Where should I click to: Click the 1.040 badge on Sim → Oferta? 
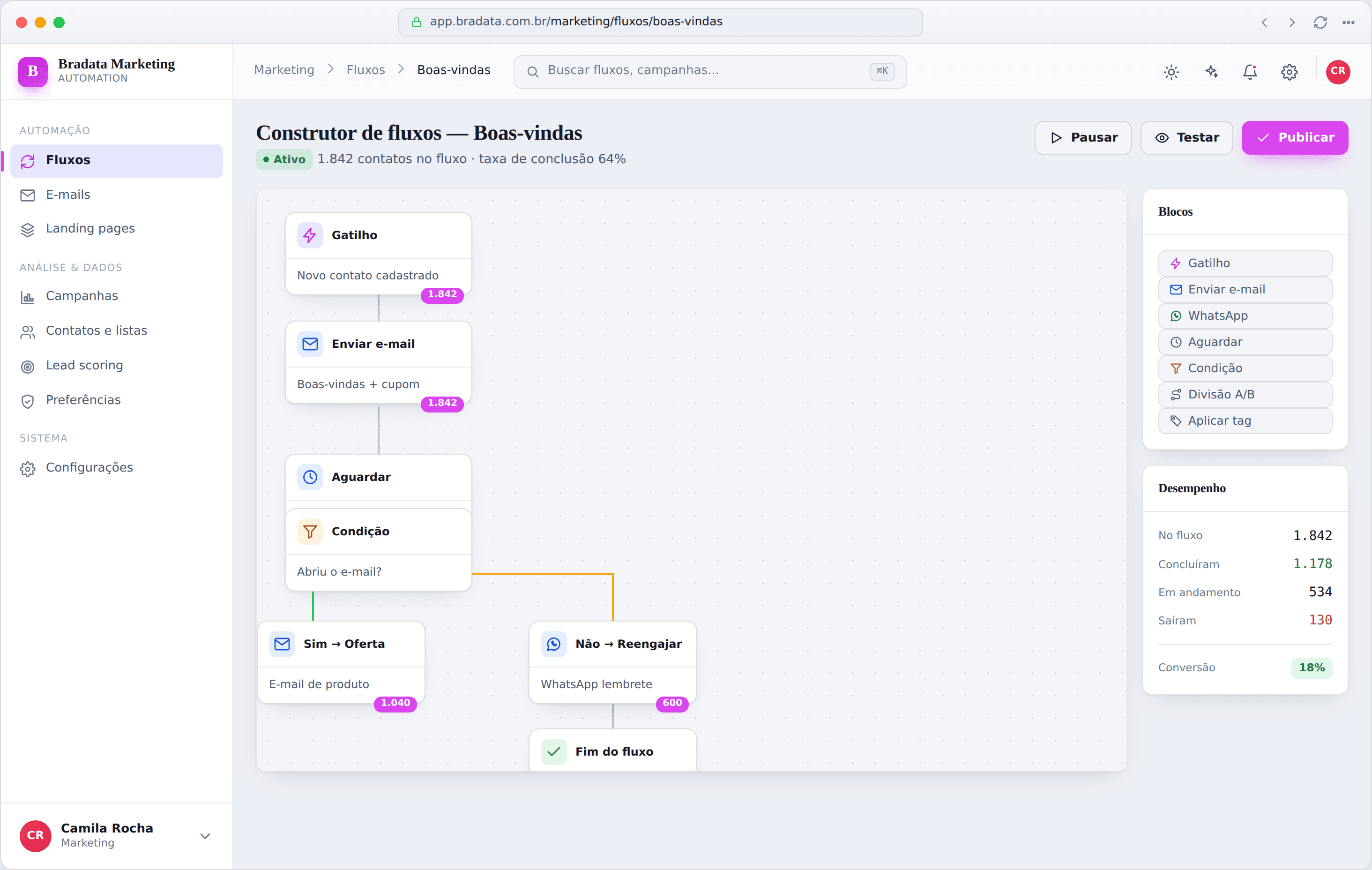click(x=395, y=703)
